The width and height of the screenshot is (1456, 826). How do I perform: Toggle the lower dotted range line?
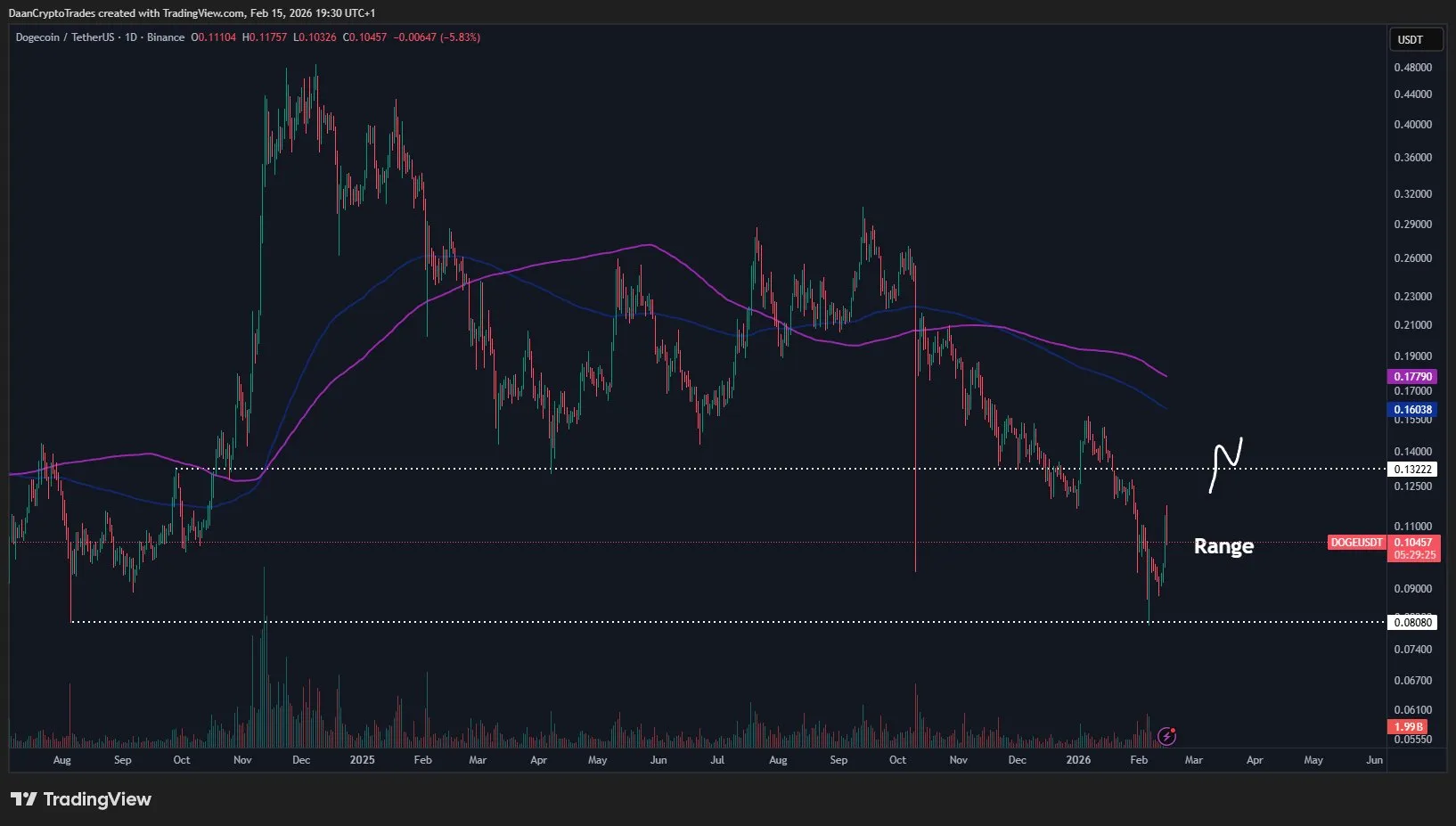713,621
